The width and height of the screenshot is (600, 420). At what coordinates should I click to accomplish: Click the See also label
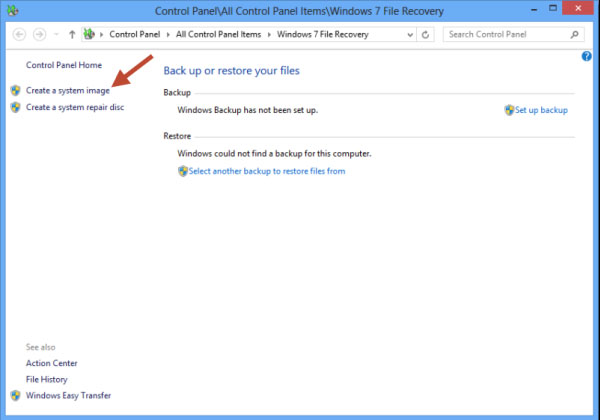coord(41,347)
